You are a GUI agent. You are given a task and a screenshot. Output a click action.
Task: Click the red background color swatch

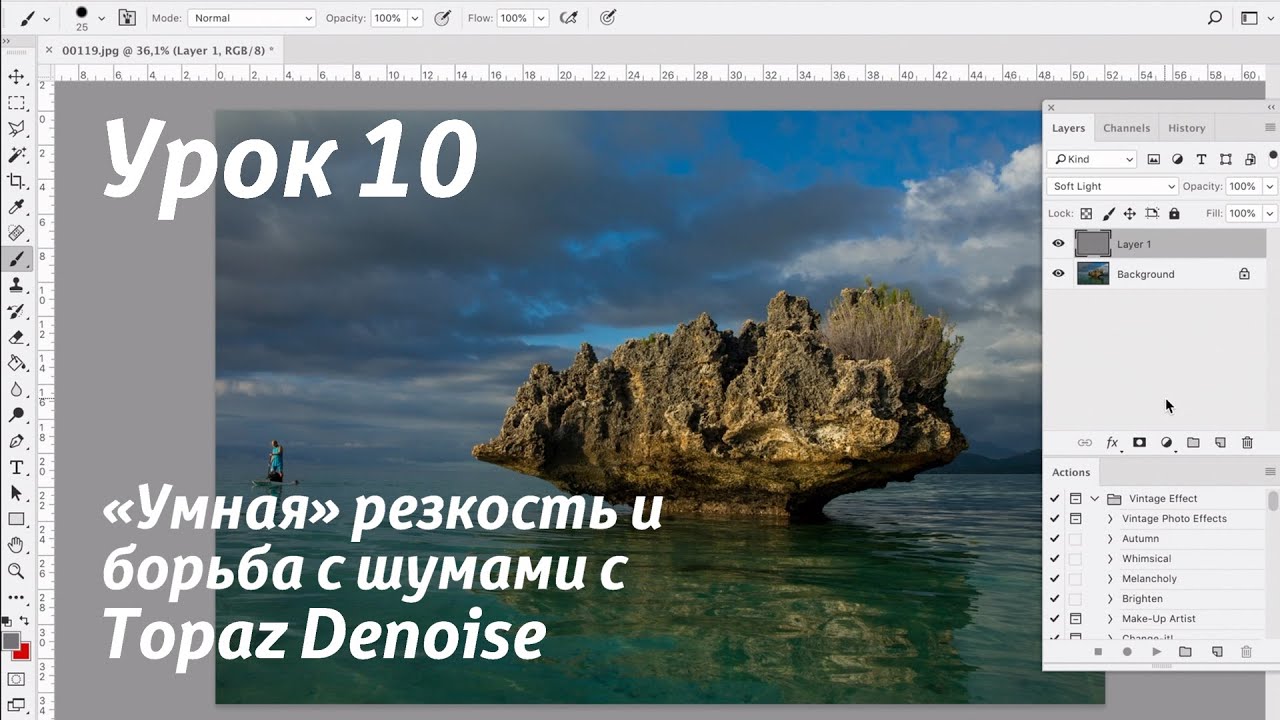point(24,653)
